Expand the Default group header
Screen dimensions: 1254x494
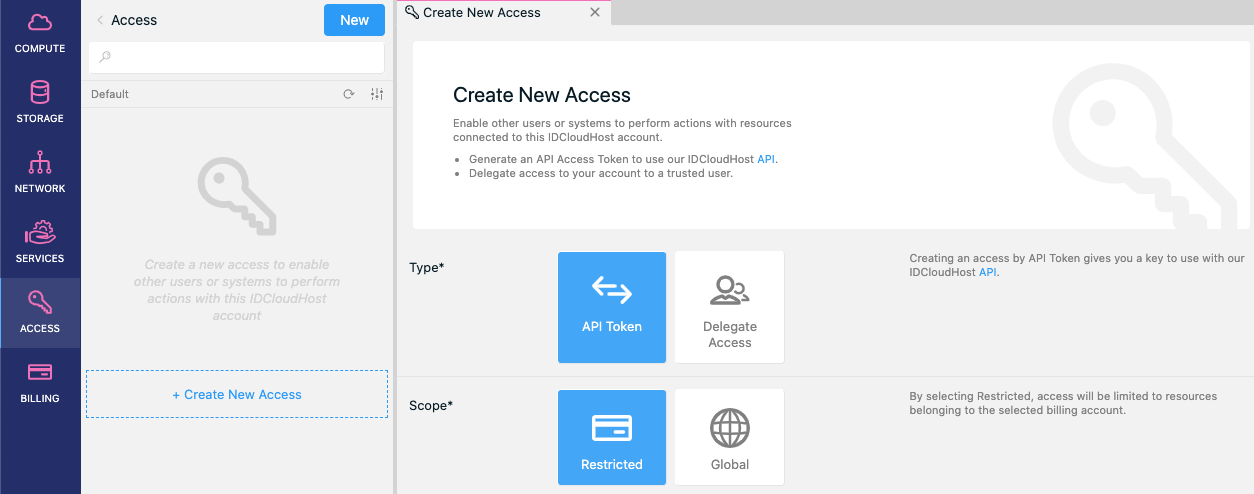tap(110, 94)
